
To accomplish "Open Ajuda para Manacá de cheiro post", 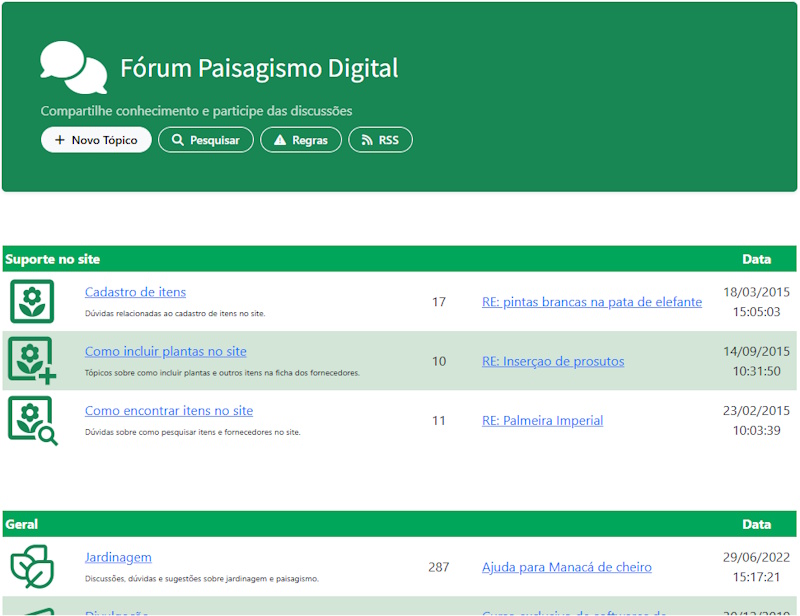I will [x=567, y=566].
